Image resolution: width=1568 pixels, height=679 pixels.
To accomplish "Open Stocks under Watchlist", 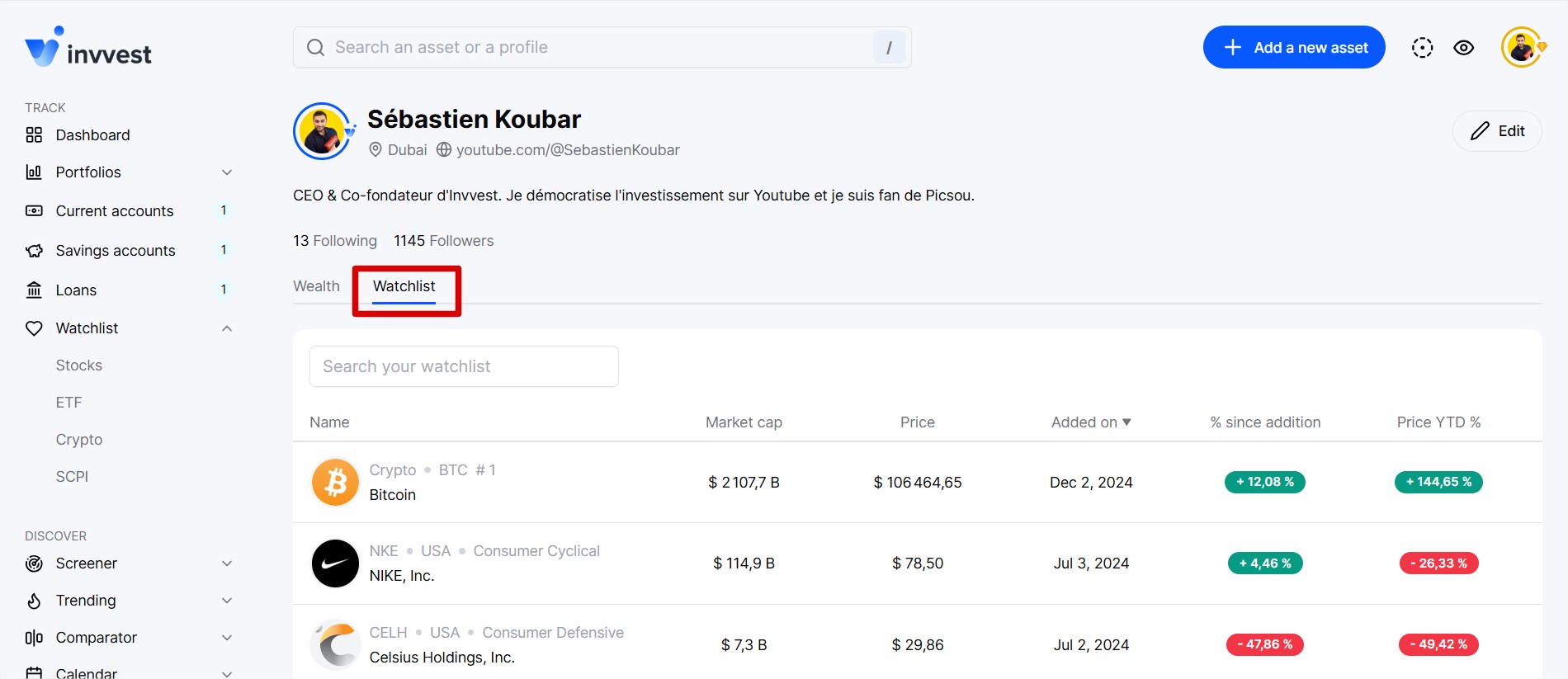I will [x=79, y=365].
